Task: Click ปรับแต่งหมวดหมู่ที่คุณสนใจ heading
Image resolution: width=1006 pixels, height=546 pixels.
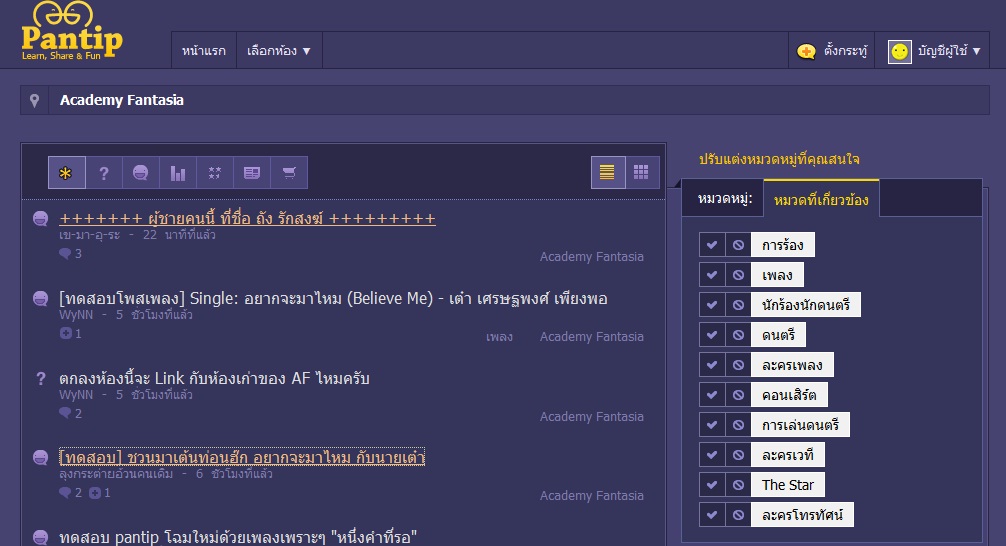Action: [779, 159]
